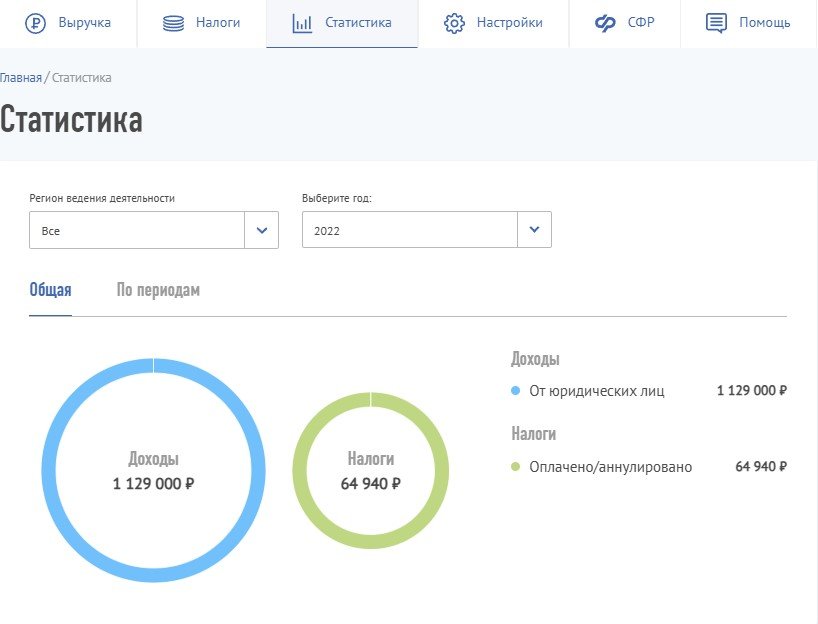Click the bar chart Статистика icon
Viewport: 818px width, 624px height.
[x=302, y=23]
